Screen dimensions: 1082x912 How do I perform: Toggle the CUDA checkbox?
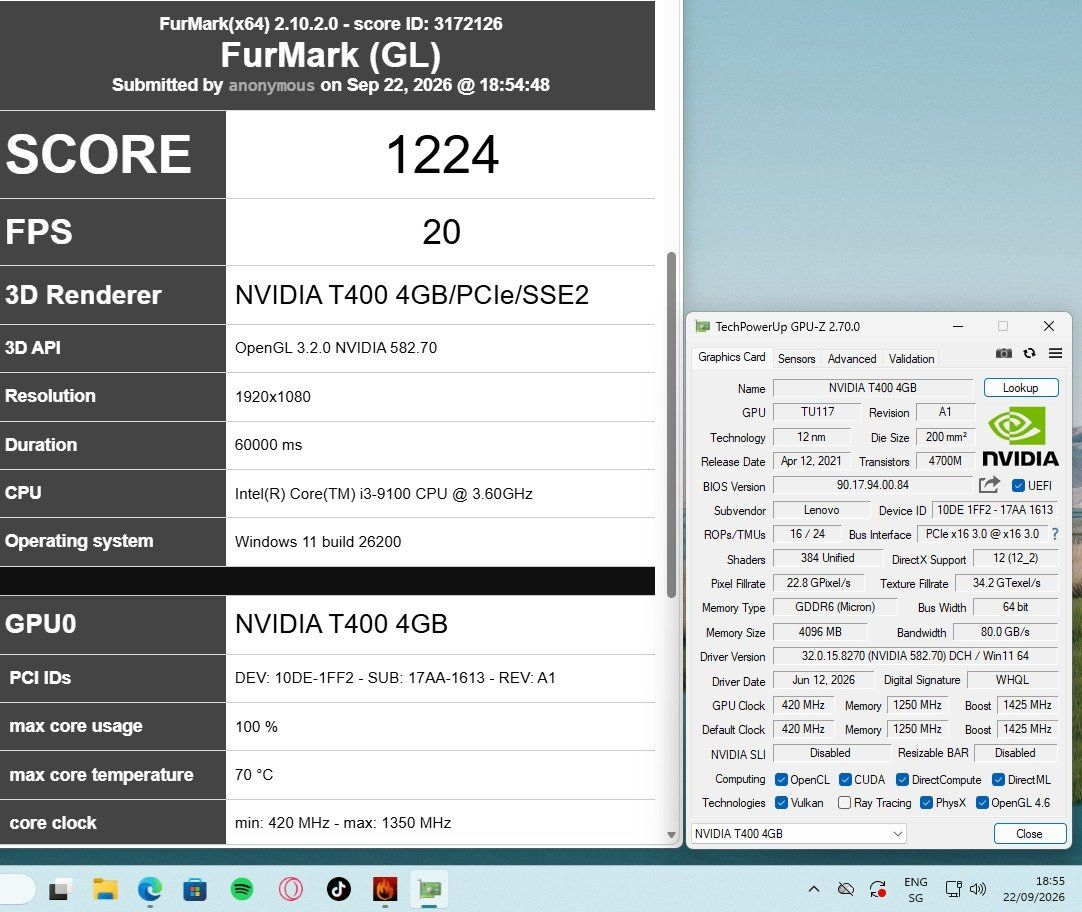[x=845, y=780]
